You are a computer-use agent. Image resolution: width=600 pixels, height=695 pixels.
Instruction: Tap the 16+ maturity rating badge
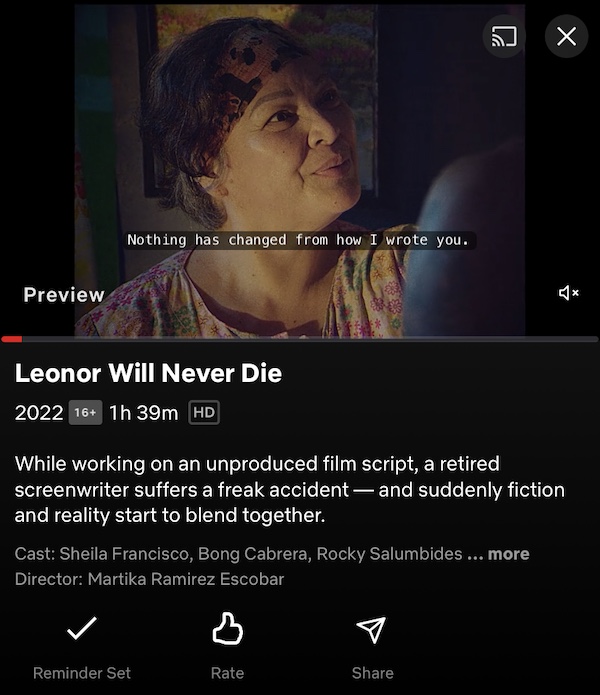85,413
